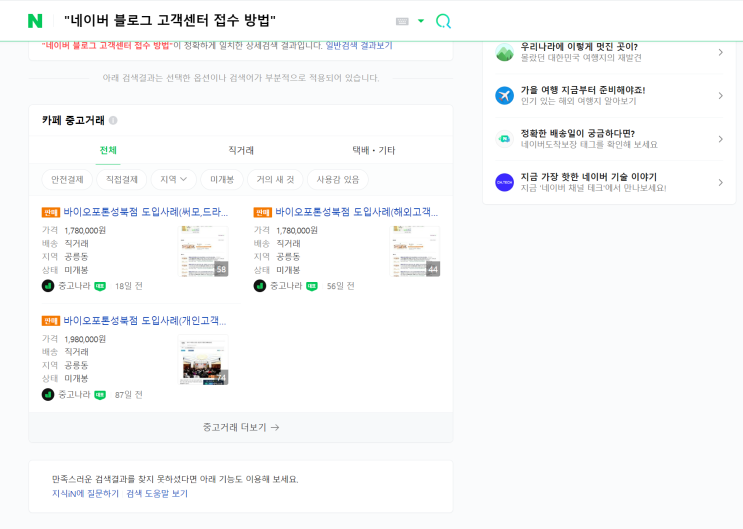743x529 pixels.
Task: Click the 중고나라 name on 87일 전 listing
Action: pos(74,394)
